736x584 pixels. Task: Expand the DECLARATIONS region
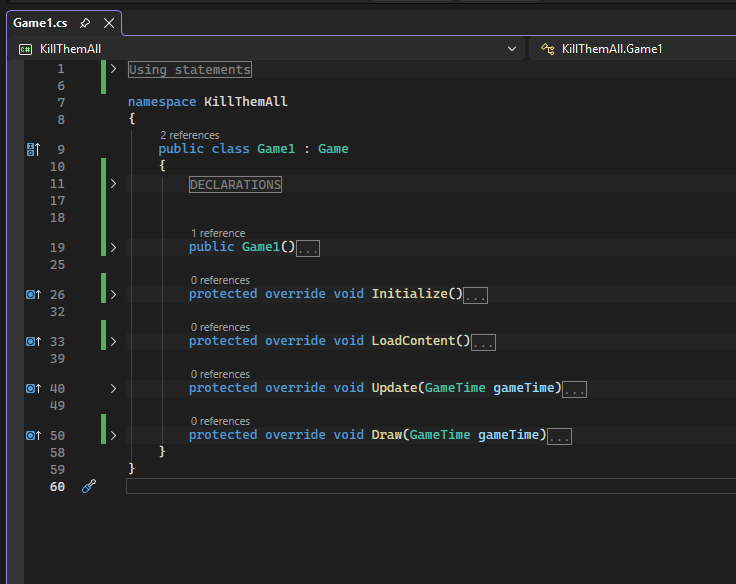click(x=113, y=184)
